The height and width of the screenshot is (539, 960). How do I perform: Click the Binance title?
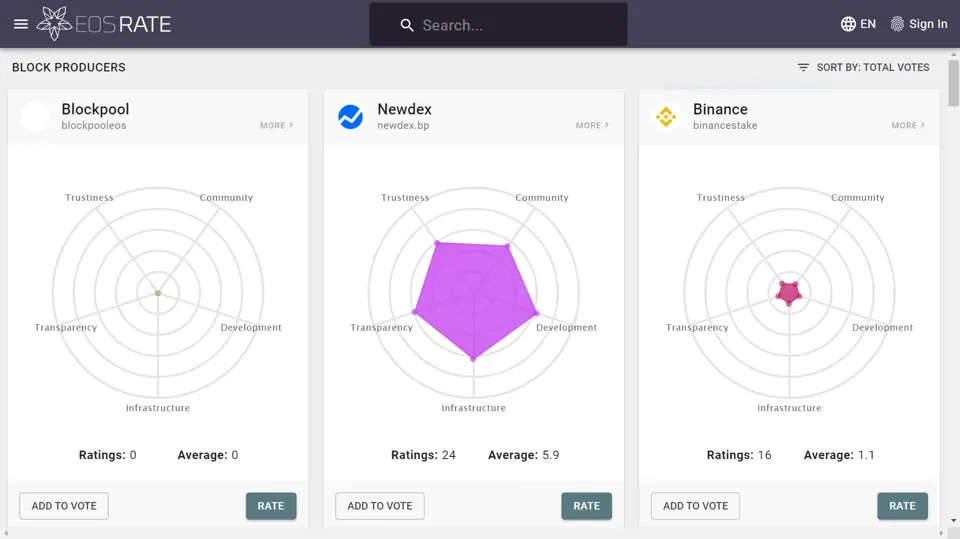pos(720,109)
